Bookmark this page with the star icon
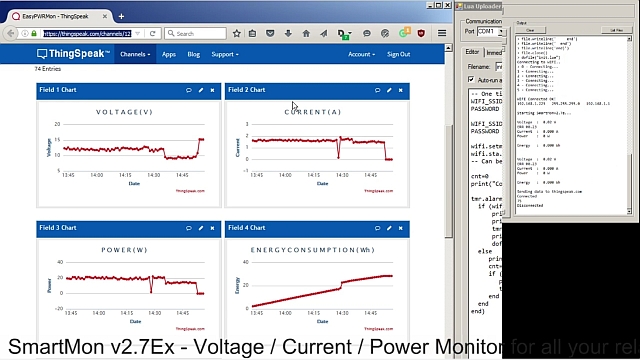Screen dimensions: 640x360 [236, 33]
